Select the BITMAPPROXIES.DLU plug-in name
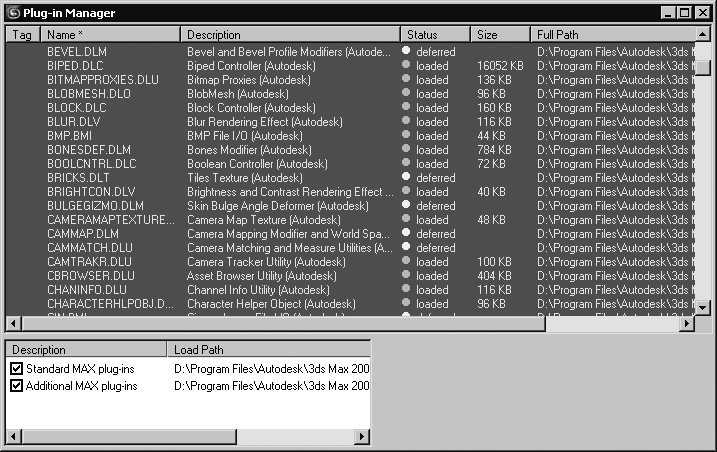 [103, 80]
